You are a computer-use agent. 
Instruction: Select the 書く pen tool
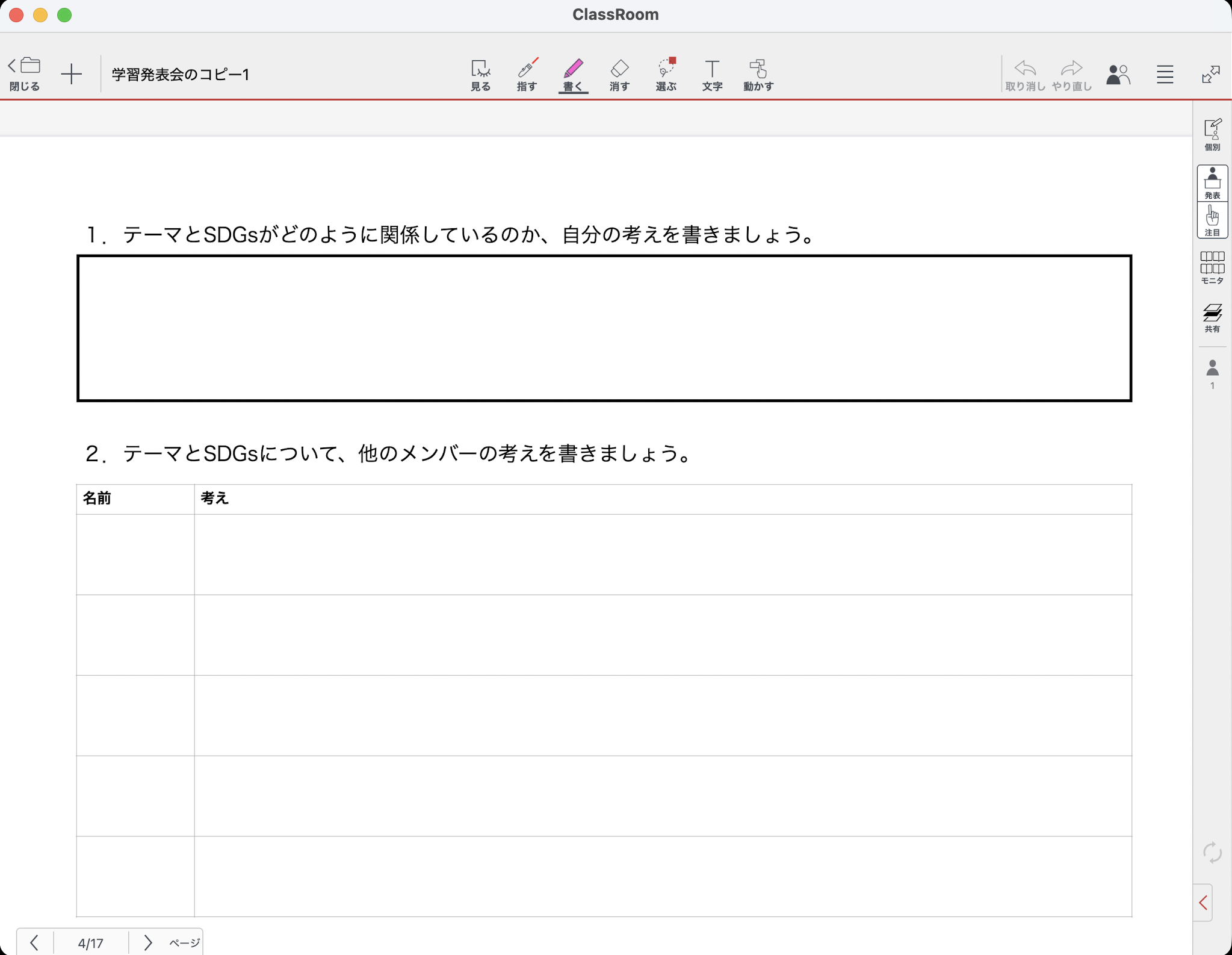[x=573, y=75]
